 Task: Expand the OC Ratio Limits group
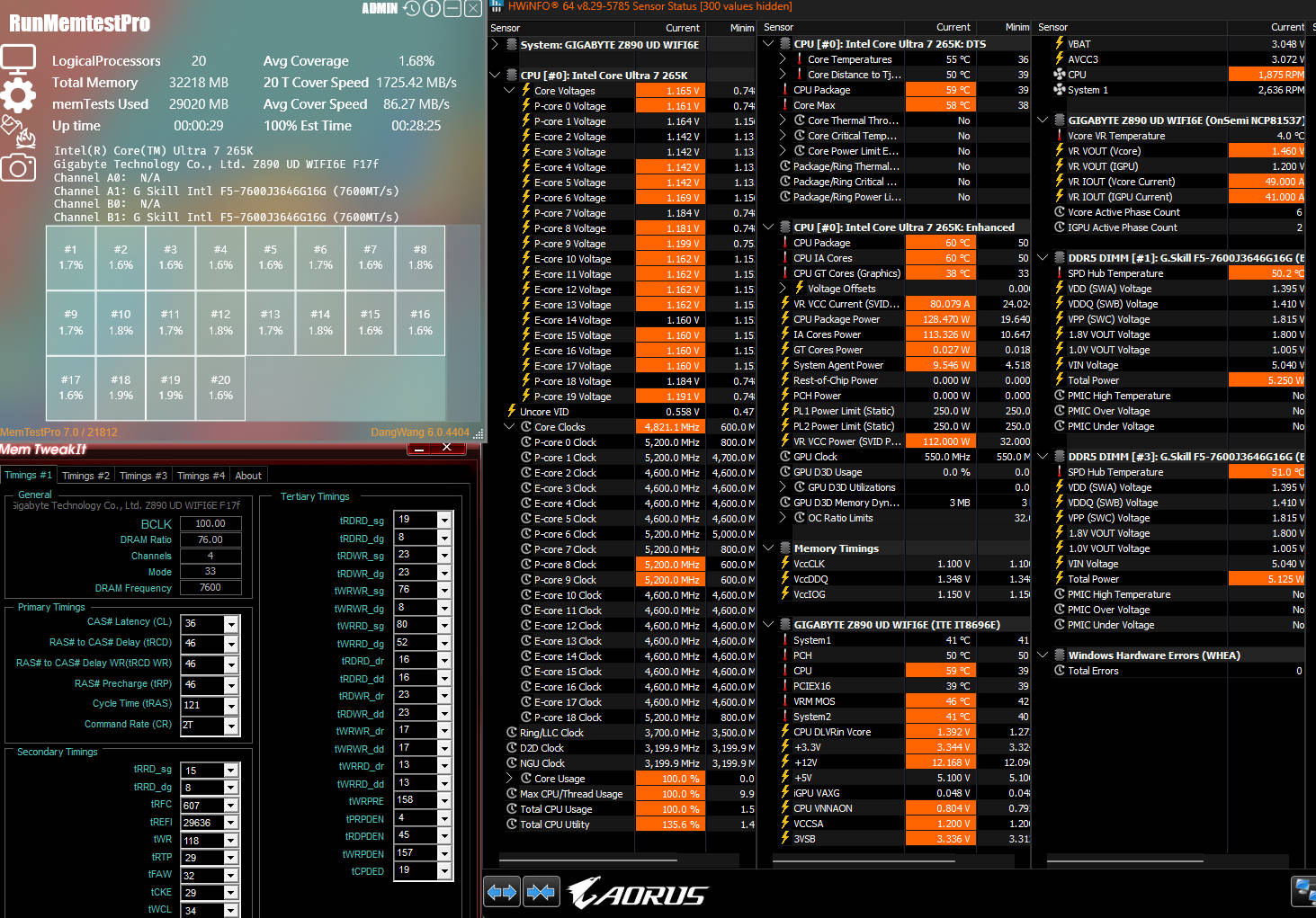click(x=783, y=518)
